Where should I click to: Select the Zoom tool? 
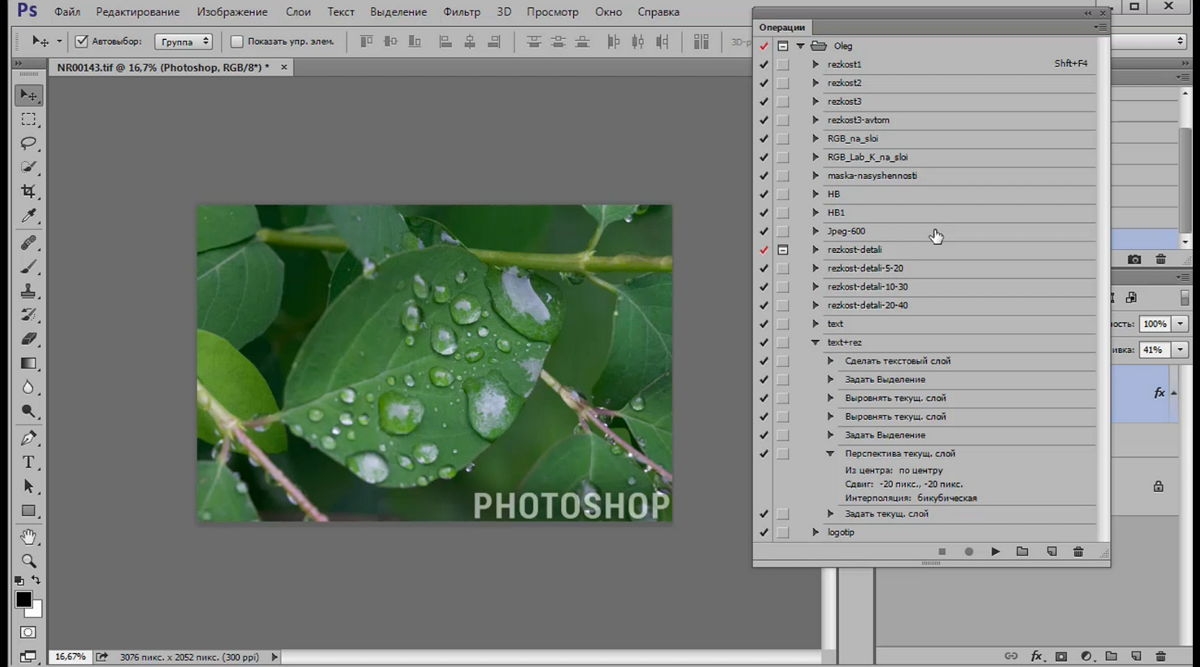[x=29, y=560]
